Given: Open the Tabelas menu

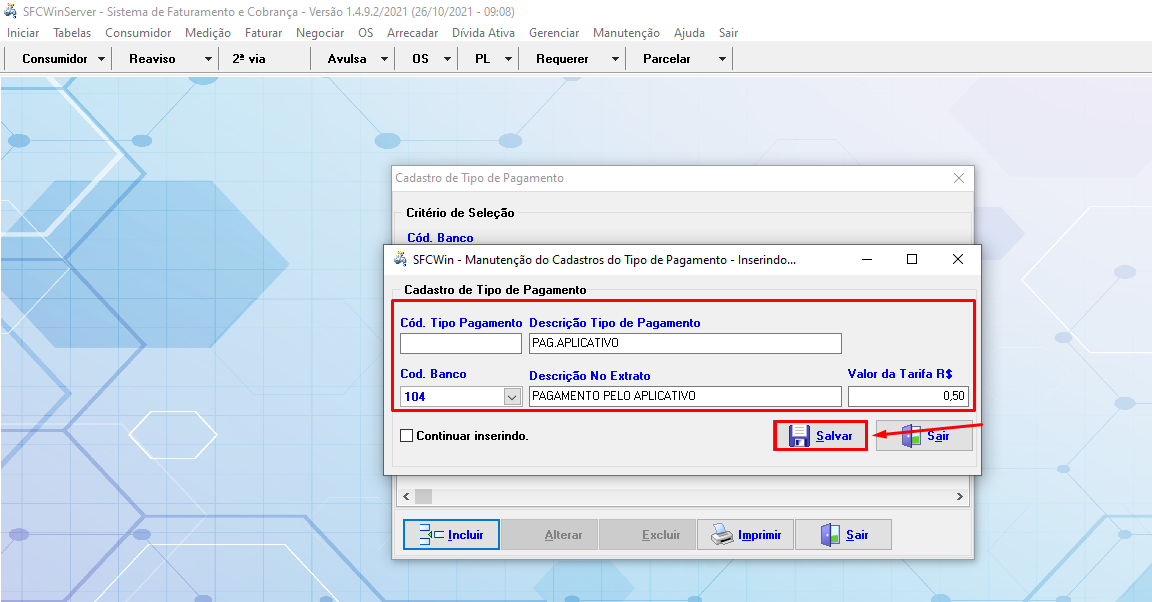Looking at the screenshot, I should (x=72, y=33).
